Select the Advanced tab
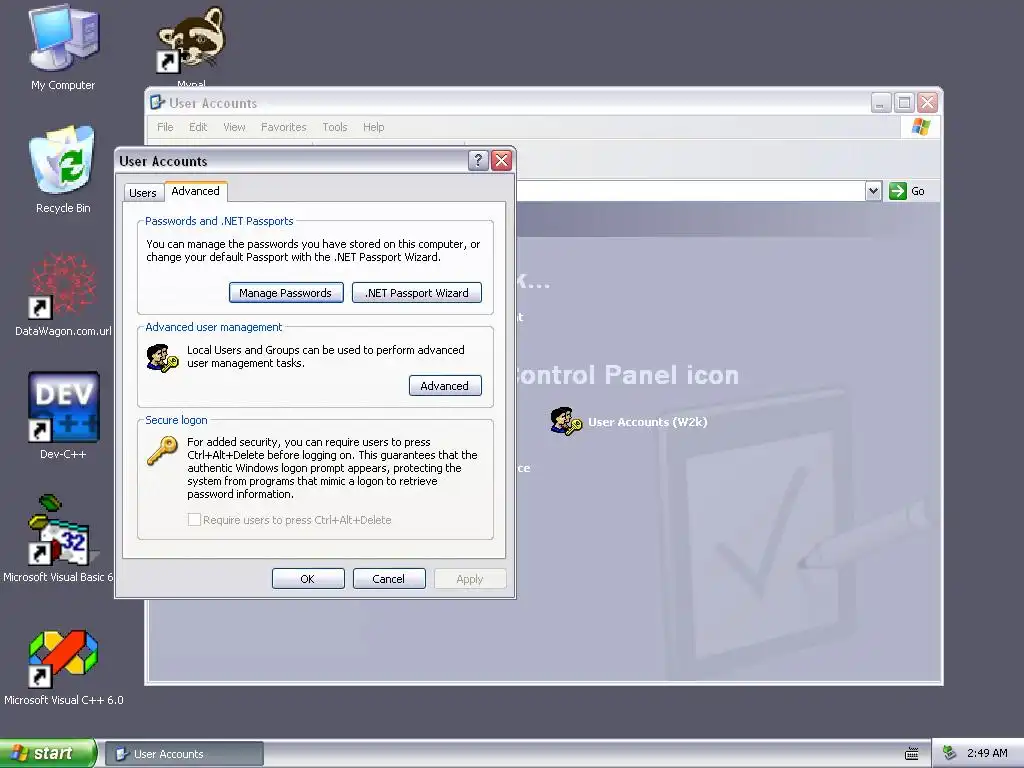This screenshot has height=768, width=1024. tap(195, 191)
